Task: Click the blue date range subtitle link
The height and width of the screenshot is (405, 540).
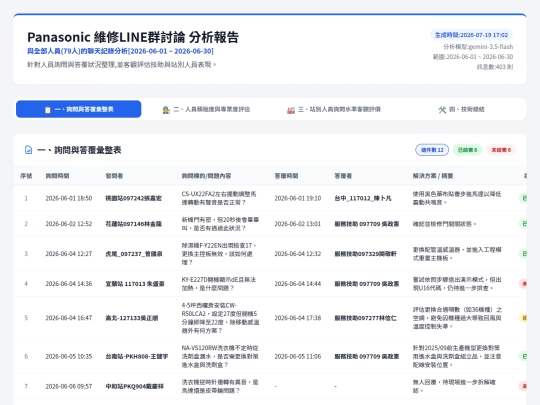Action: click(x=120, y=51)
